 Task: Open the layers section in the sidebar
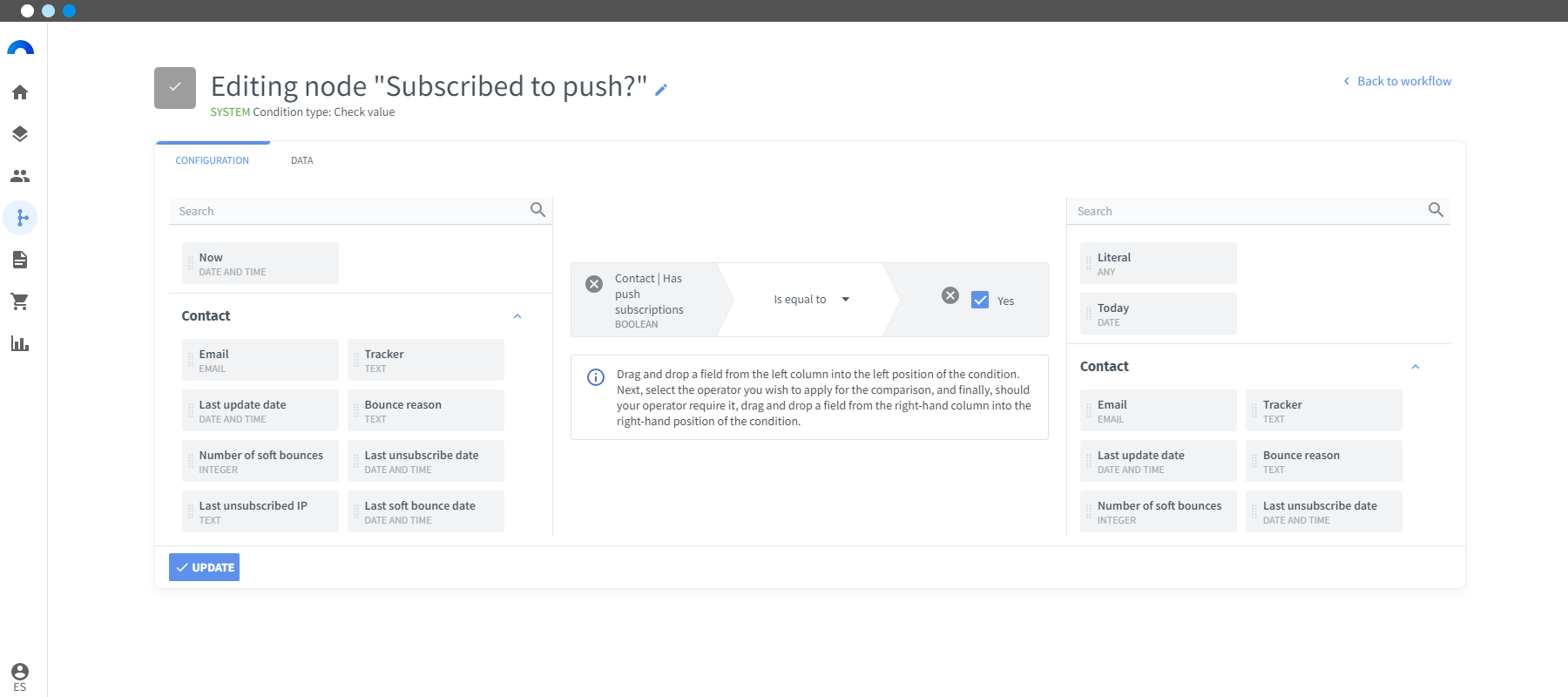[x=20, y=134]
